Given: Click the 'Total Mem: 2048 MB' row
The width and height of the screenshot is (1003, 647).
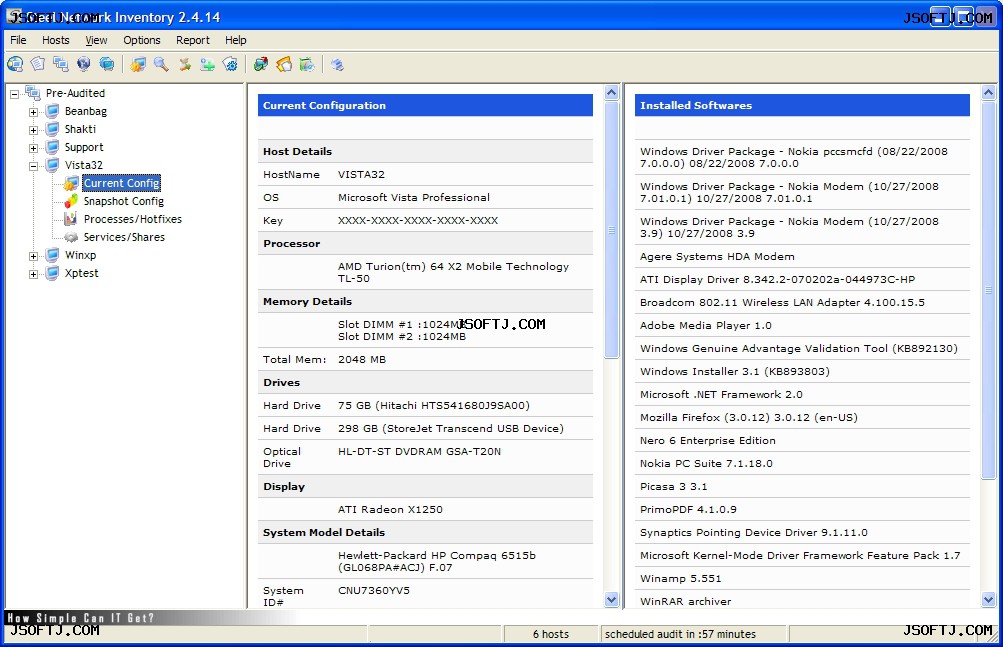Looking at the screenshot, I should (x=425, y=359).
